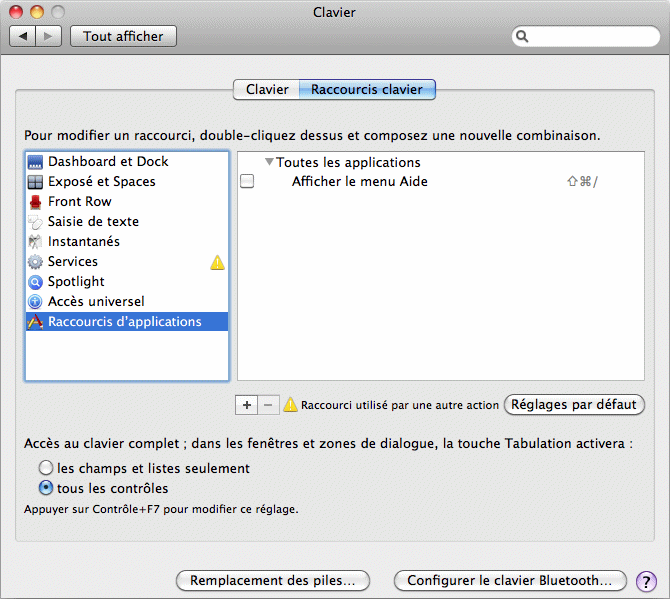Click the Exposé et Spaces grid icon

click(x=35, y=182)
